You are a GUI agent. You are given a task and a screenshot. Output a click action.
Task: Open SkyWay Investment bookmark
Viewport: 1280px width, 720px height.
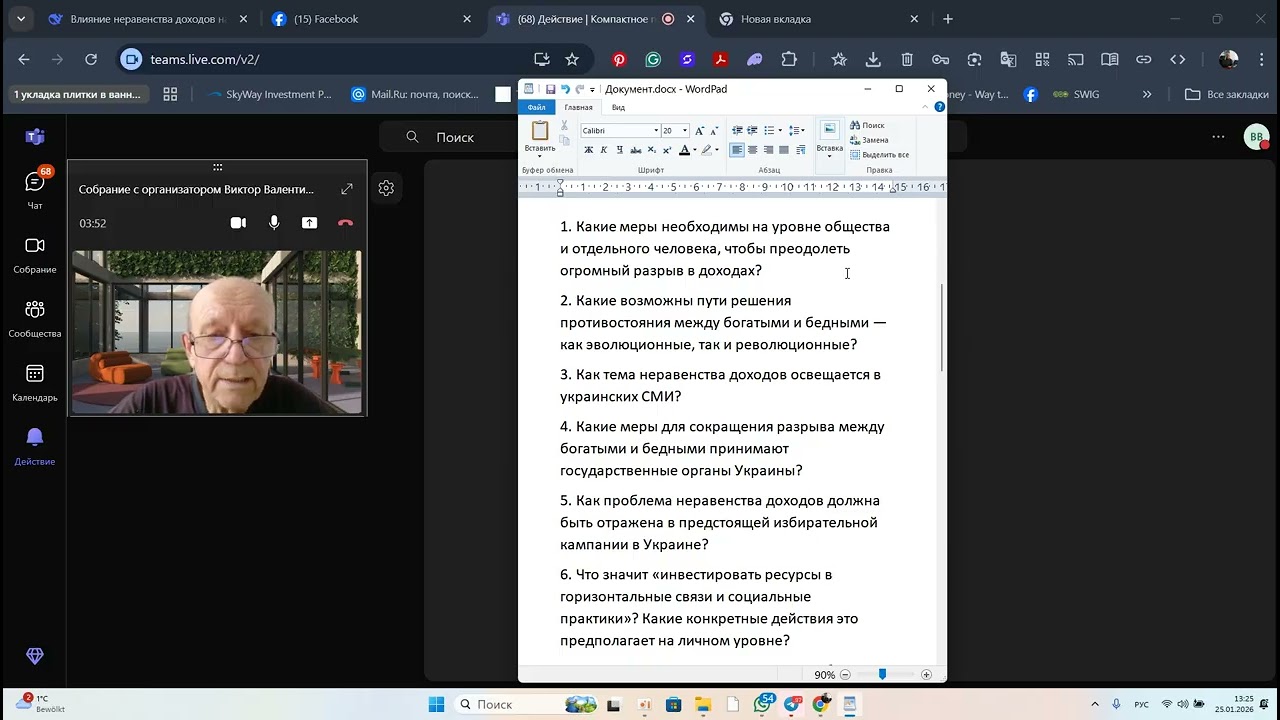point(270,94)
